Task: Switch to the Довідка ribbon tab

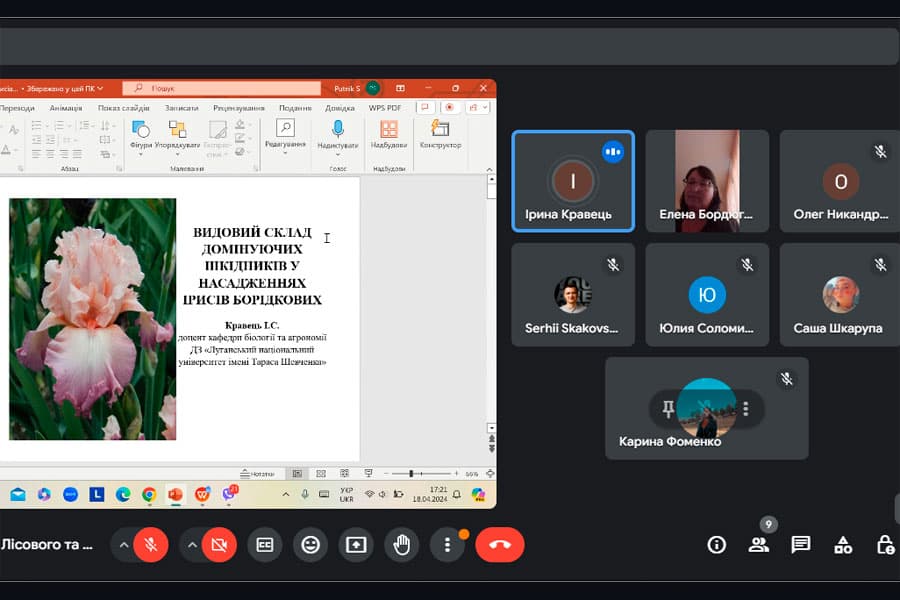Action: pos(340,108)
